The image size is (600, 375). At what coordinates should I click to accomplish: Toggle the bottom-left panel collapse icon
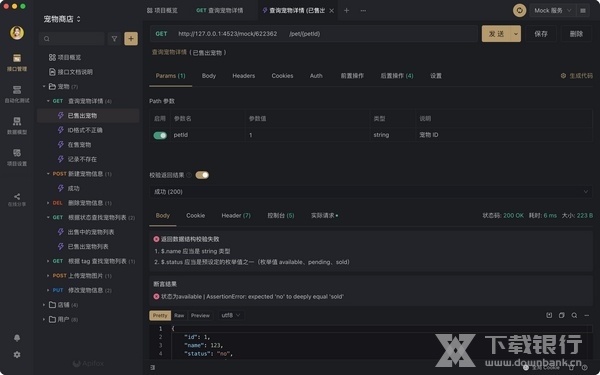click(153, 367)
